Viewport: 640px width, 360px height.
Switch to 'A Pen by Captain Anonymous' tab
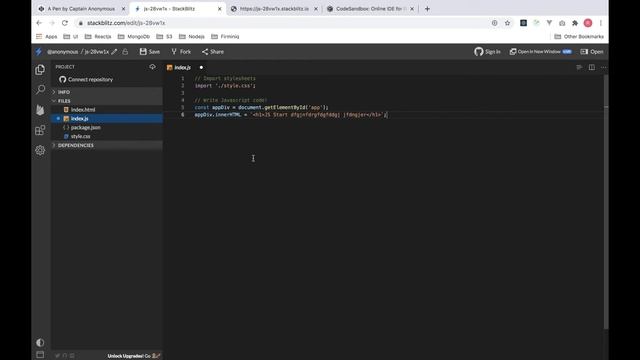tap(81, 9)
